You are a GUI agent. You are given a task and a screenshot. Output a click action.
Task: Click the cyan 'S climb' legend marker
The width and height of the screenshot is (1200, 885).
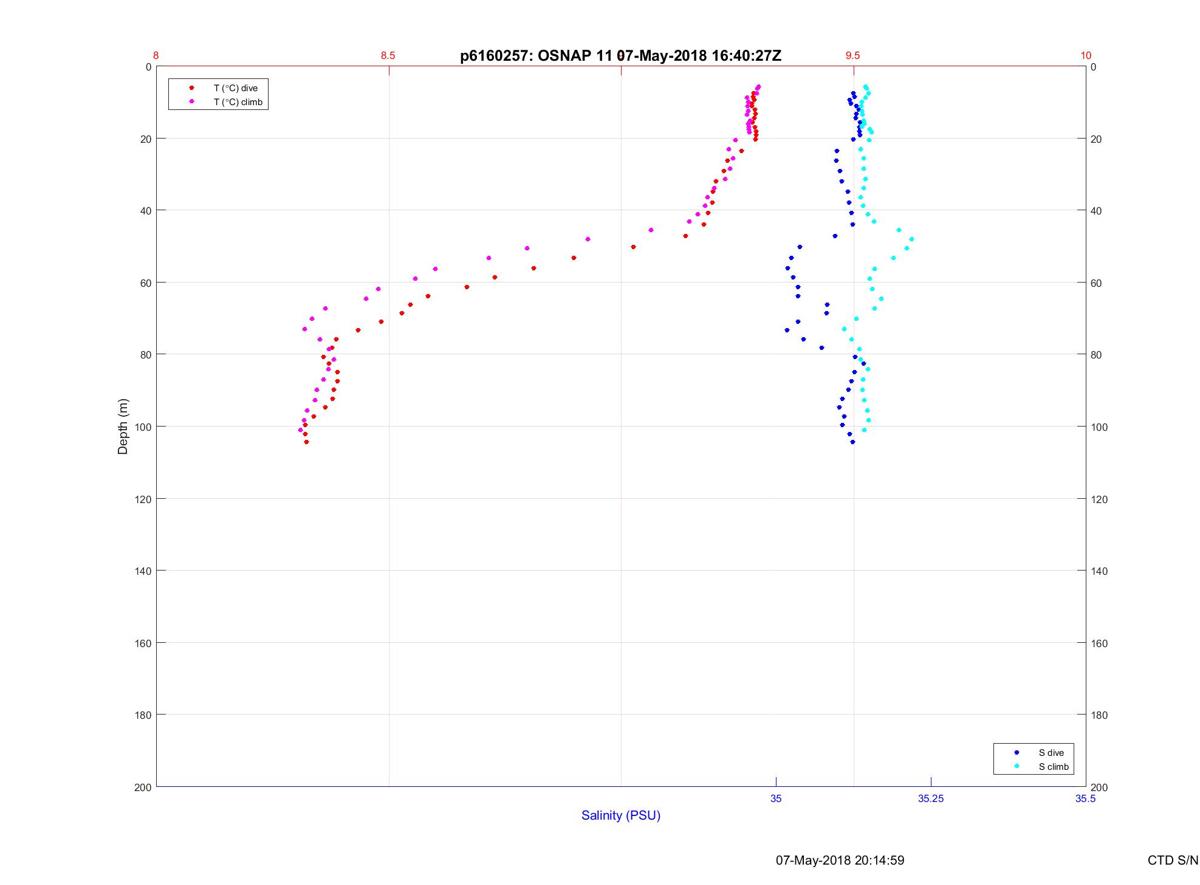(x=1017, y=767)
